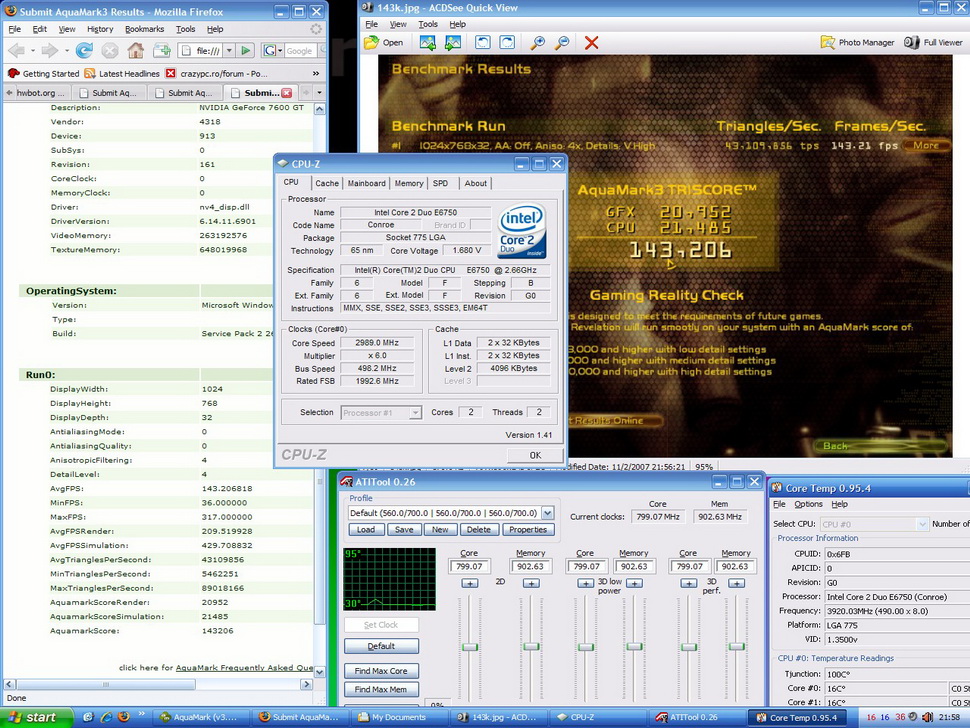Click the 2D Core plus button in ATITool
The width and height of the screenshot is (970, 728).
470,583
